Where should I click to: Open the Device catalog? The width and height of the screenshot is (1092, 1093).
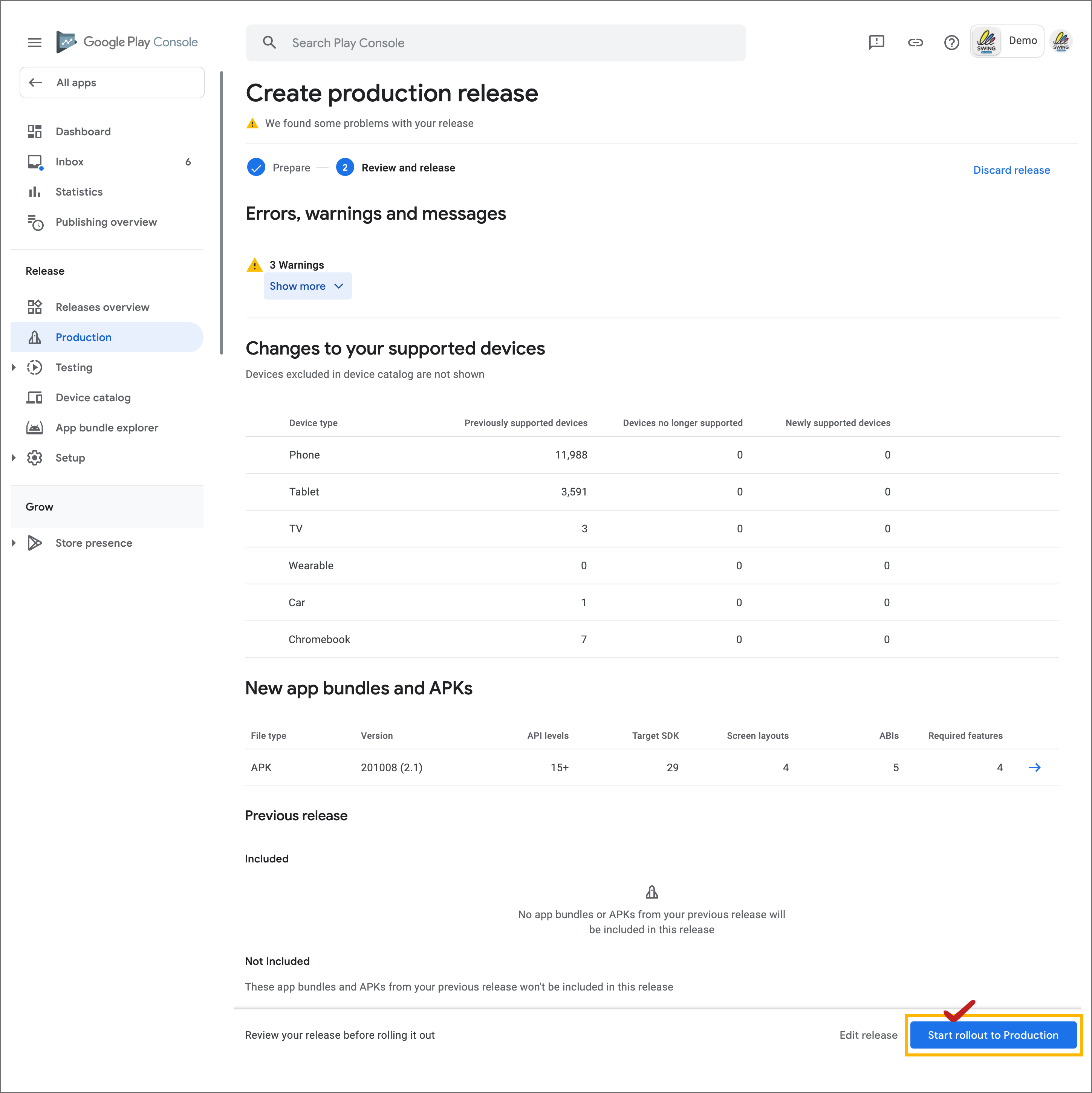click(x=93, y=397)
